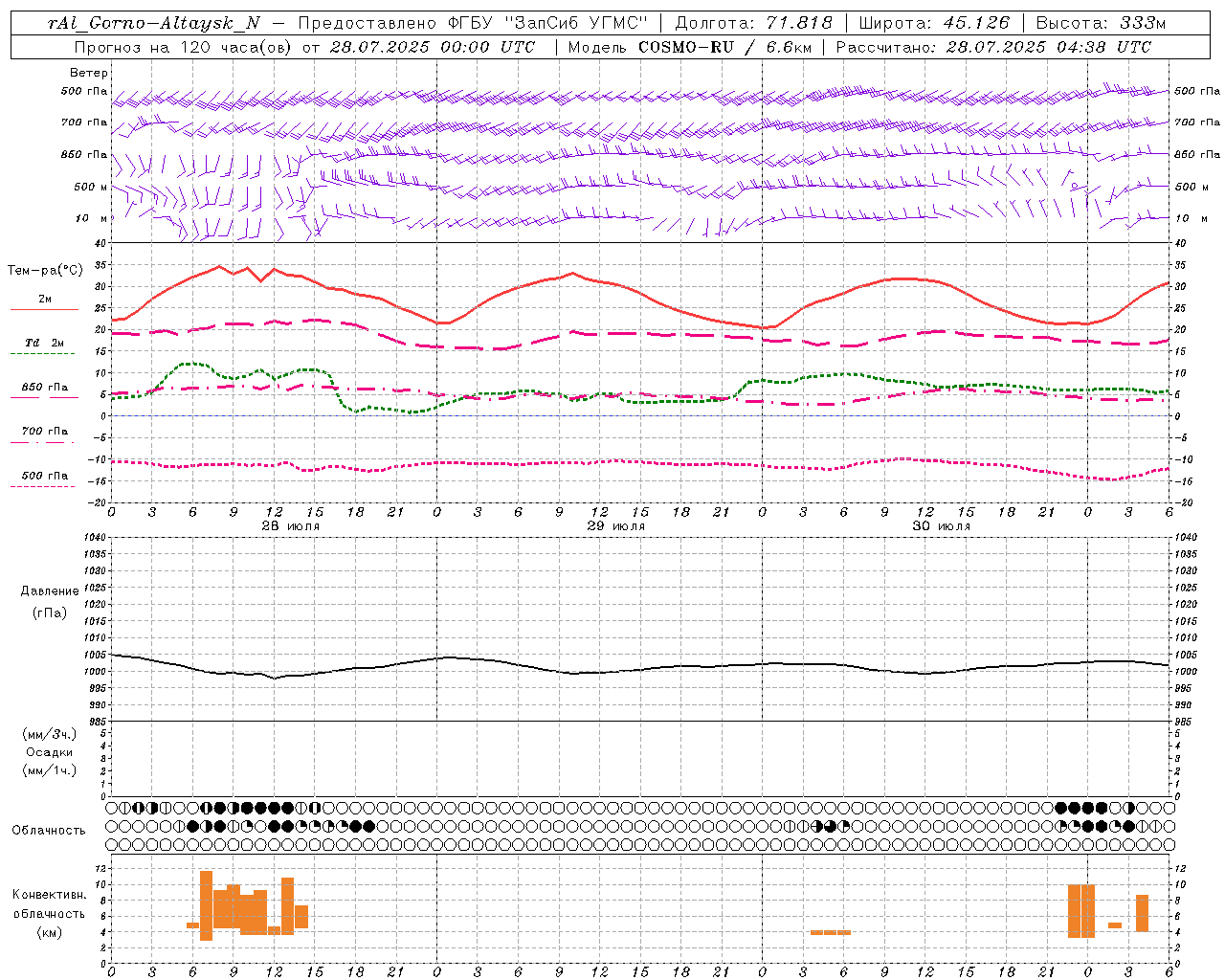Click the last orange convective bar at the chart's end
Screen dimensions: 1225x980
(1142, 913)
